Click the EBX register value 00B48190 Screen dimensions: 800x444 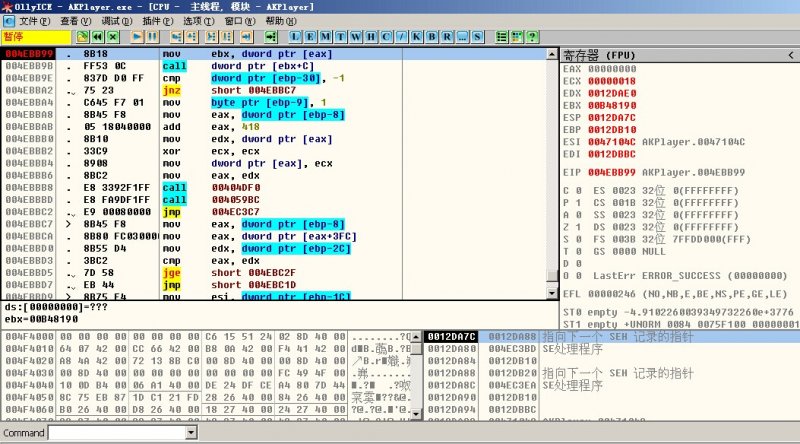tap(612, 106)
